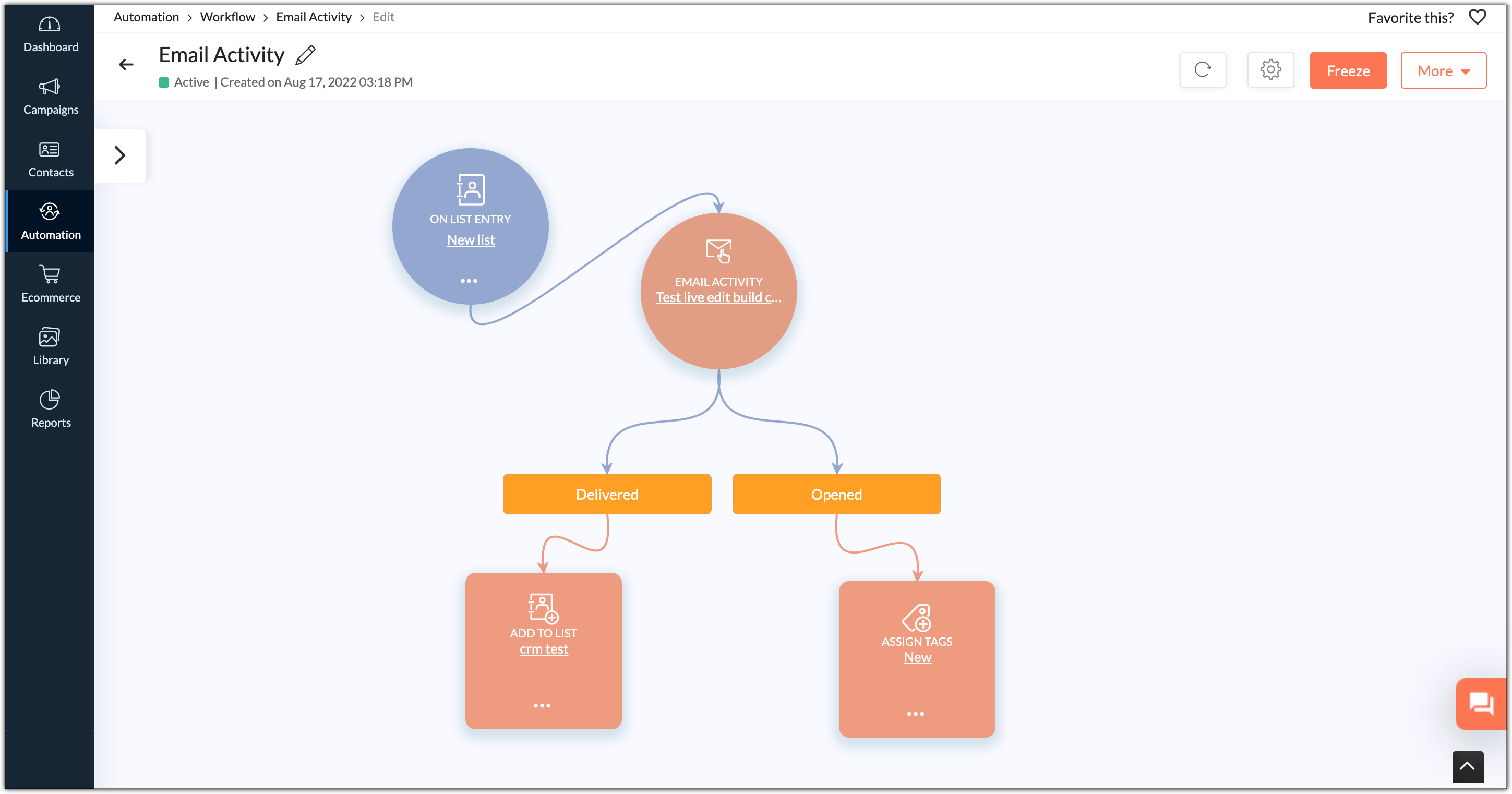This screenshot has width=1512, height=794.
Task: Open the New list link
Action: 471,239
